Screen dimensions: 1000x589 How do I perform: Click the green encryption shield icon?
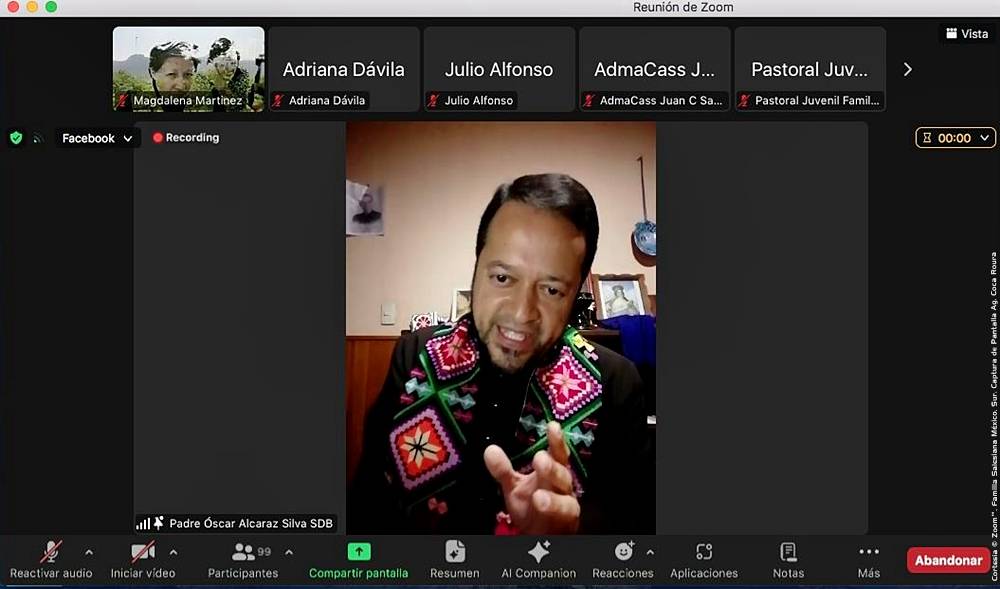[16, 138]
